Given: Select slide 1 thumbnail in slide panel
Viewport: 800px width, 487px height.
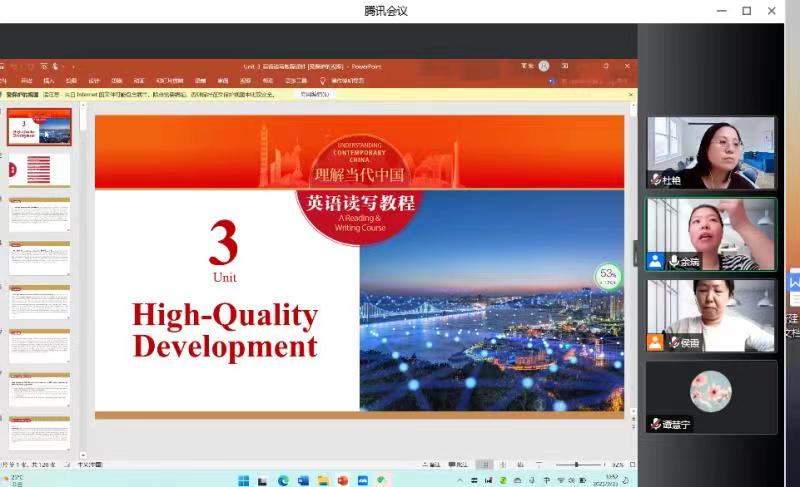Looking at the screenshot, I should (39, 126).
